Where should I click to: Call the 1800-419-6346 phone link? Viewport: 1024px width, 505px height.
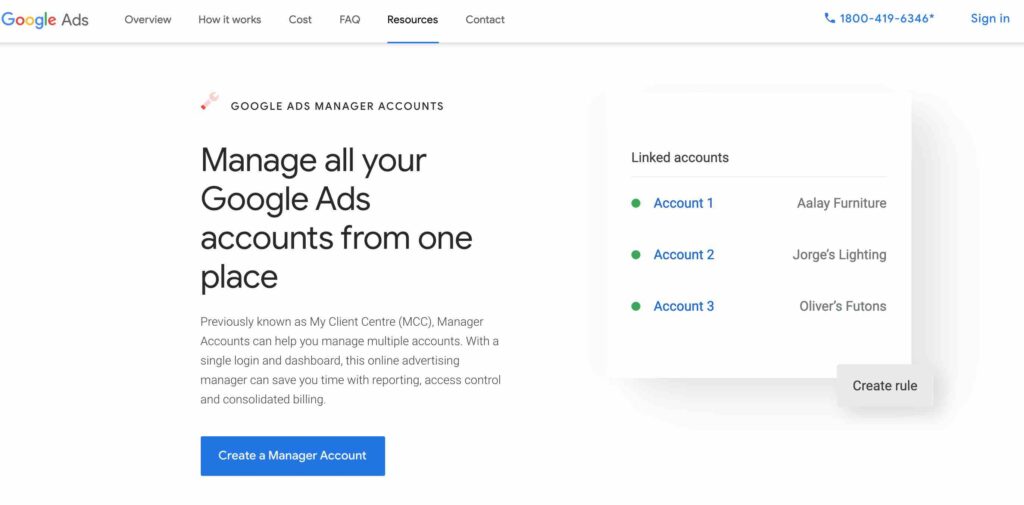tap(879, 18)
